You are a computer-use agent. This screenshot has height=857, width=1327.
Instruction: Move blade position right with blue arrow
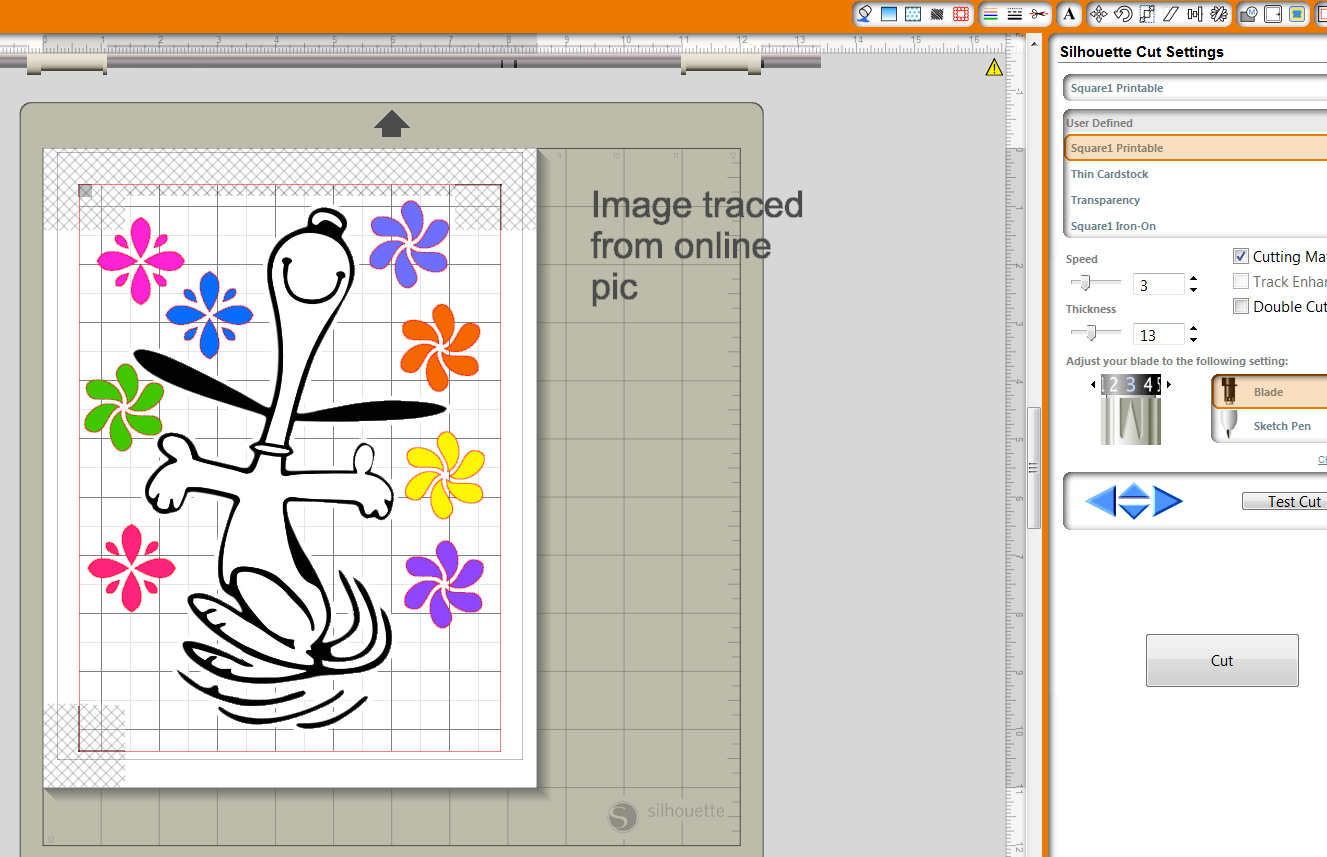point(1168,501)
